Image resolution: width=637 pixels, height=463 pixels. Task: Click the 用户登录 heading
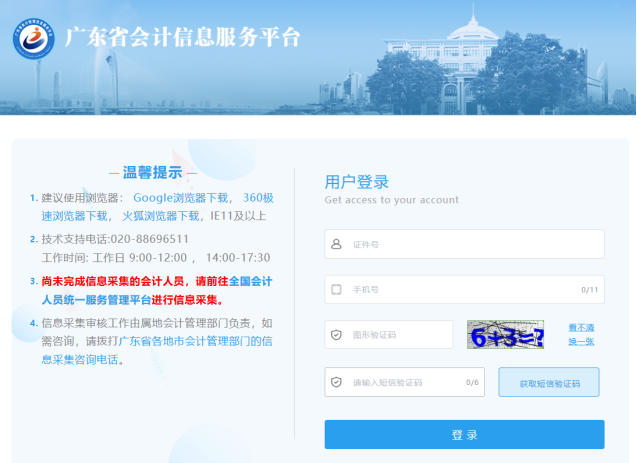click(357, 182)
